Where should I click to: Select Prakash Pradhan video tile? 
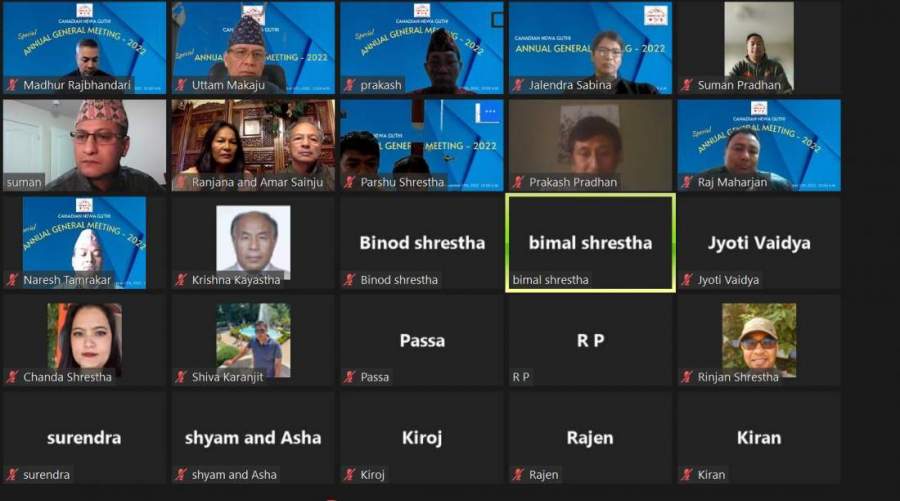pyautogui.click(x=590, y=145)
